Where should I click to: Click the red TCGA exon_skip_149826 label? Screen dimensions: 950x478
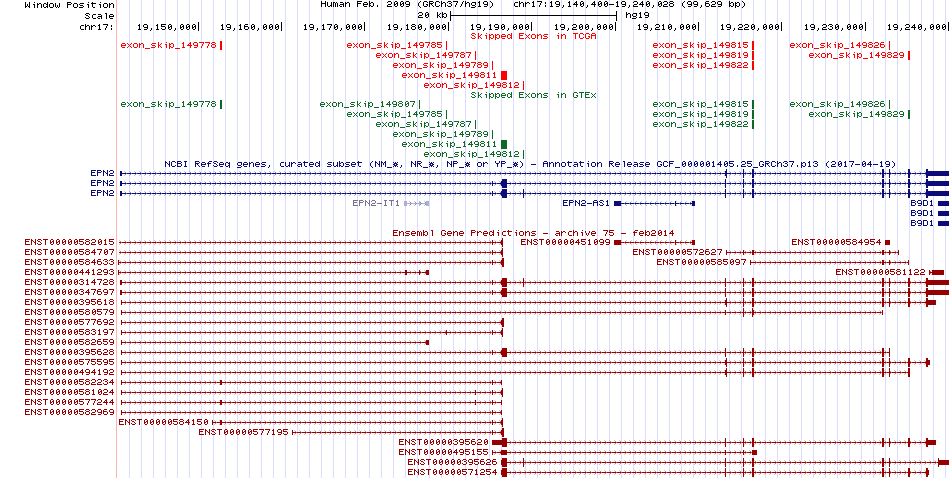pos(838,45)
